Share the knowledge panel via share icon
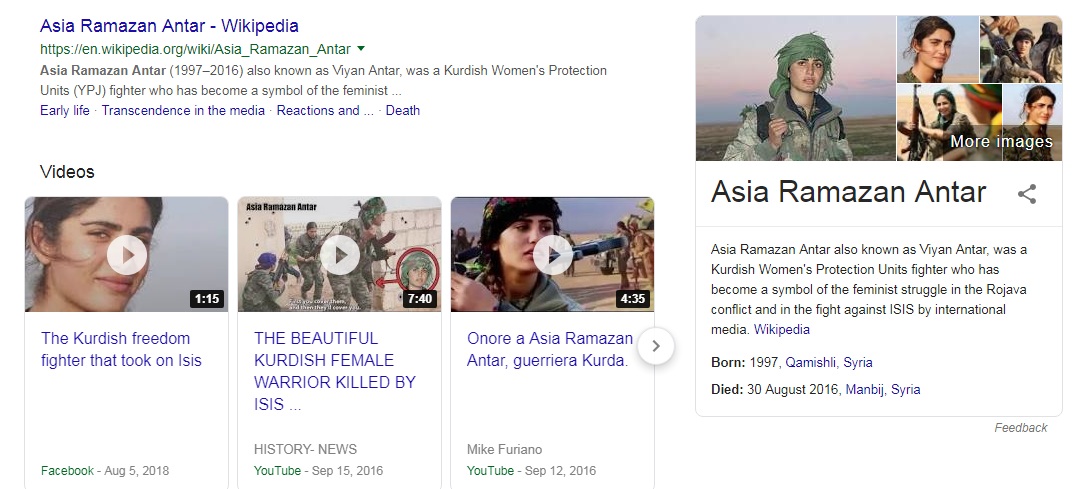The width and height of the screenshot is (1075, 489). pyautogui.click(x=1027, y=193)
